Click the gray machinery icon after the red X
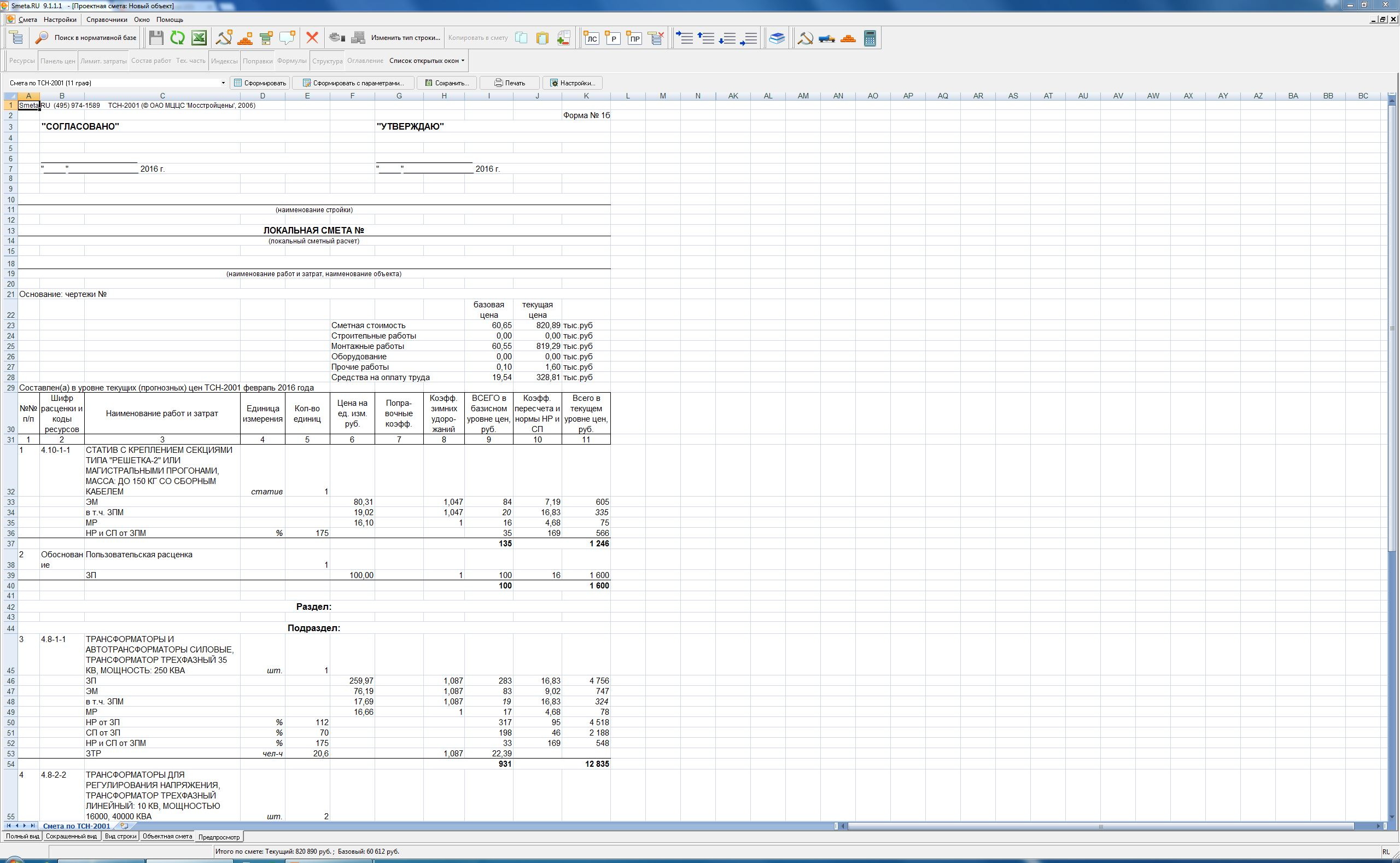1400x863 pixels. coord(337,38)
